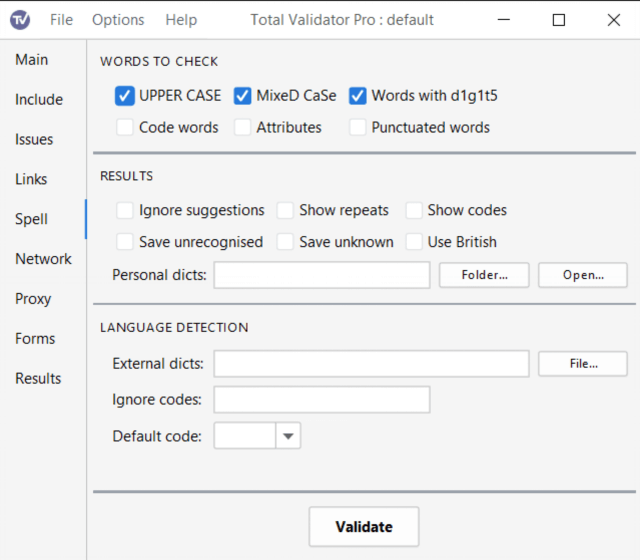Open the Results tab
Viewport: 640px width, 560px height.
coord(38,379)
